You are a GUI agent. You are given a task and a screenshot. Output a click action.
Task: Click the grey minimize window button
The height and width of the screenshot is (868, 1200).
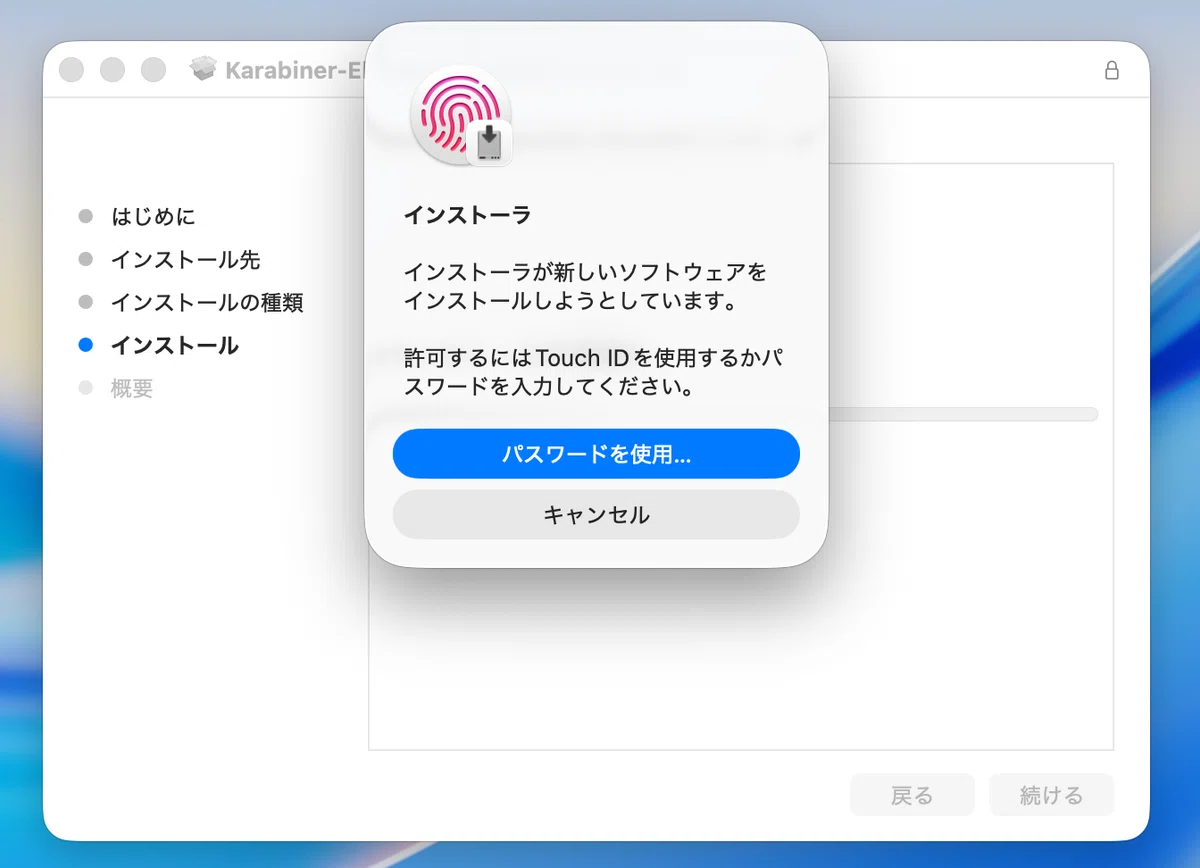click(x=113, y=70)
